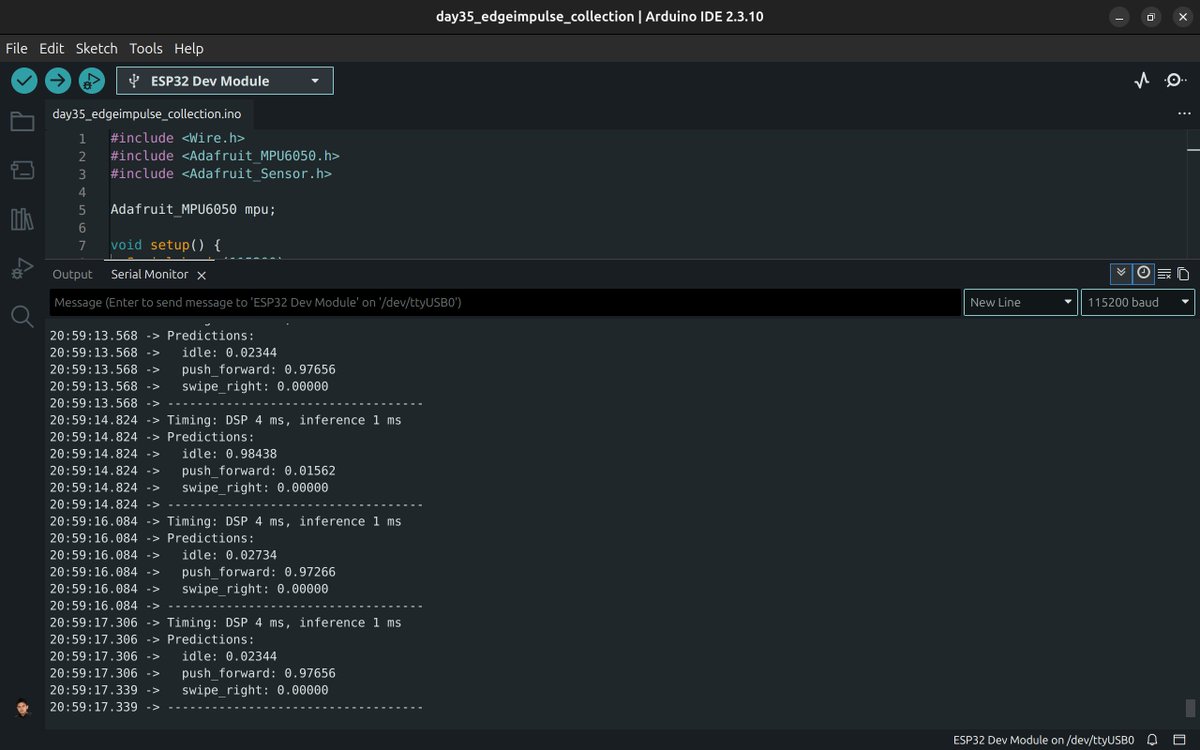The width and height of the screenshot is (1200, 750).
Task: Open the Search panel magnifier in sidebar
Action: coord(22,317)
